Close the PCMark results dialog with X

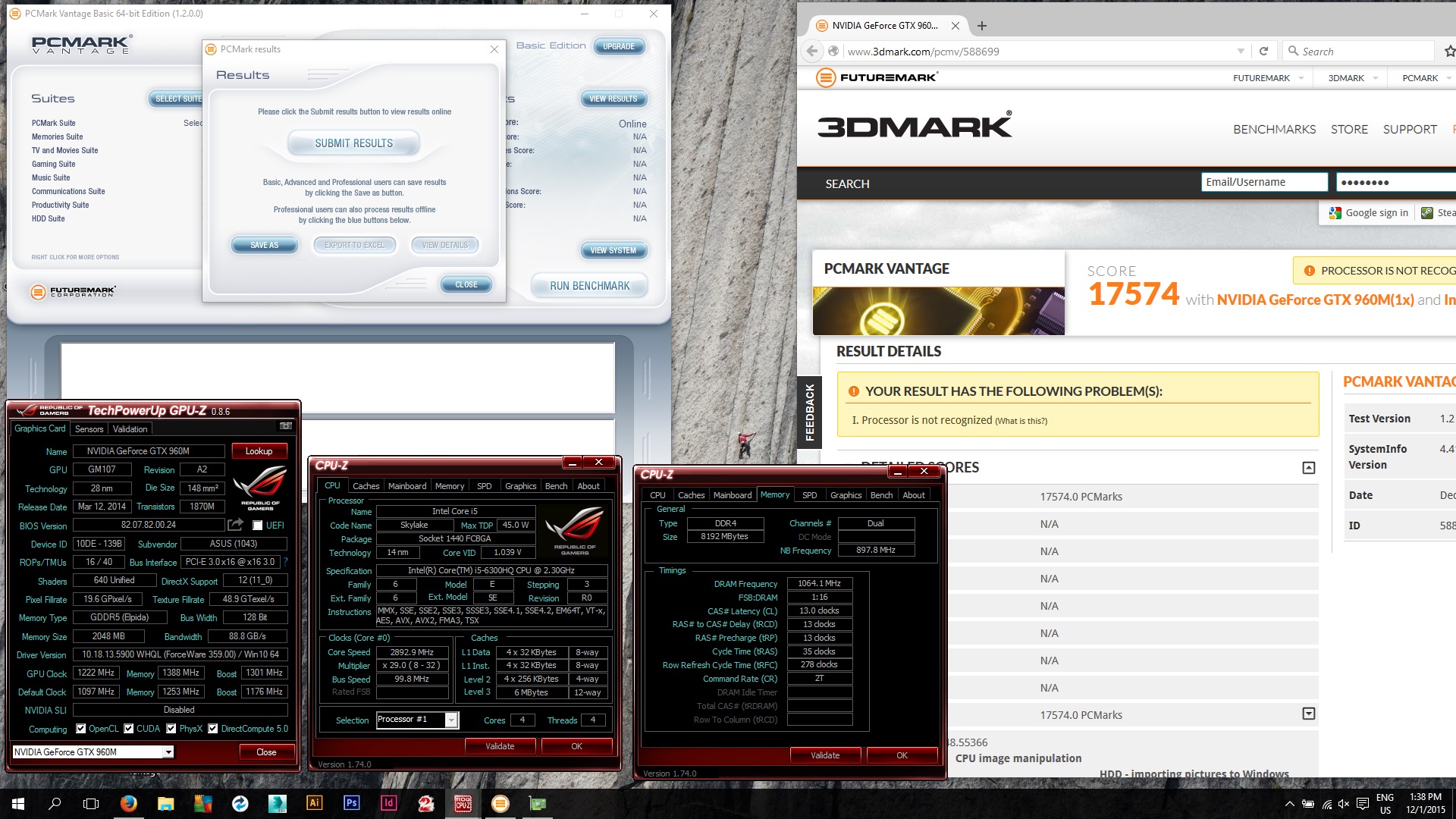(x=494, y=49)
